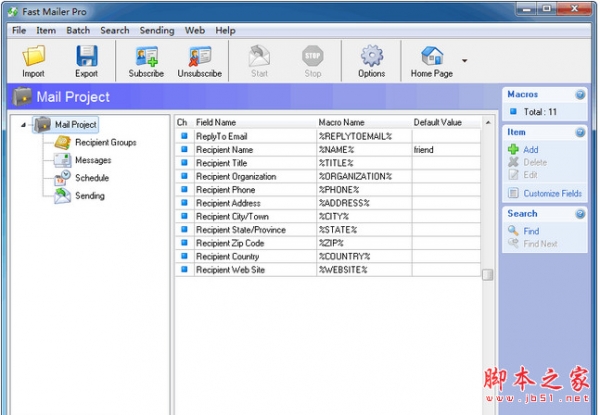Click the Customize Fields list icon

(x=513, y=193)
